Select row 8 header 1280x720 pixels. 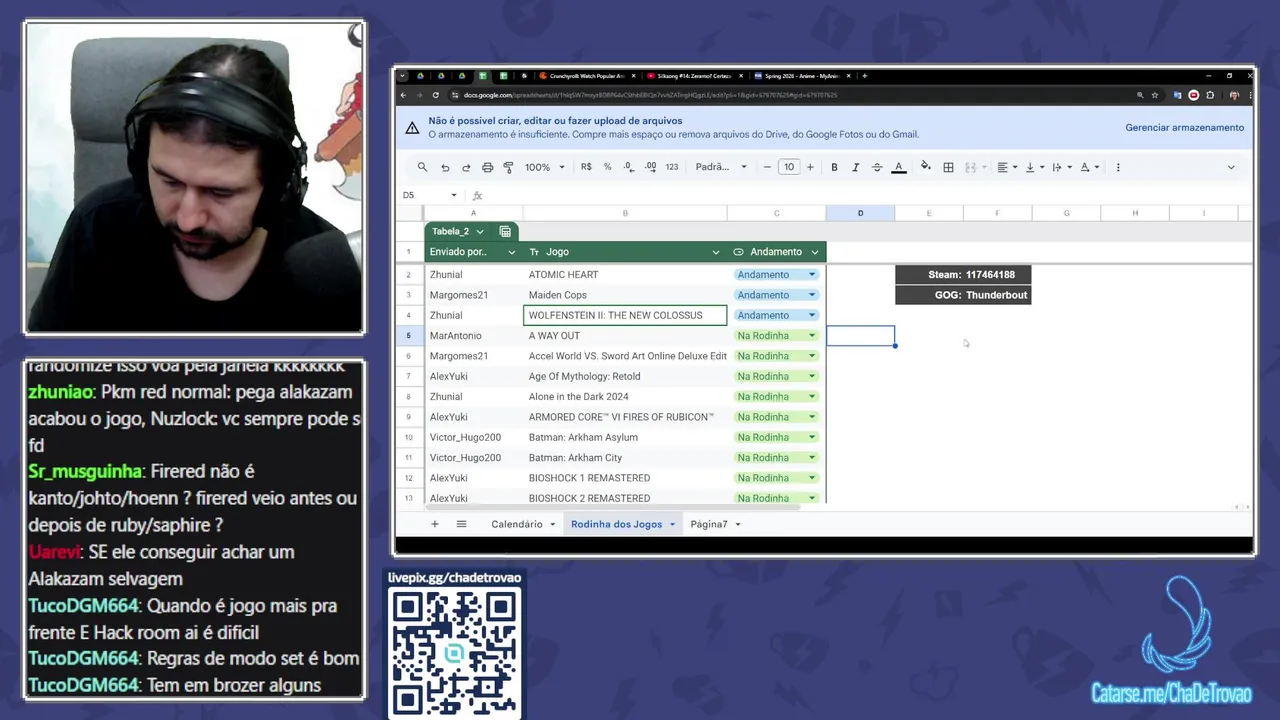tap(409, 397)
